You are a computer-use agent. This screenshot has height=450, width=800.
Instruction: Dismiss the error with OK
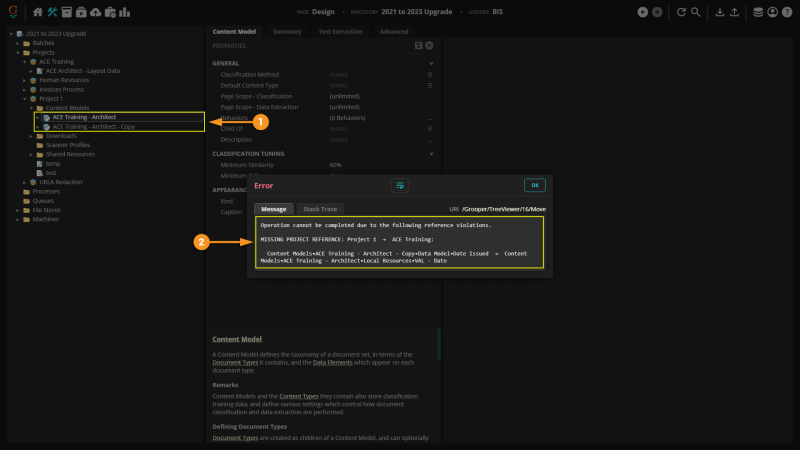[x=535, y=185]
